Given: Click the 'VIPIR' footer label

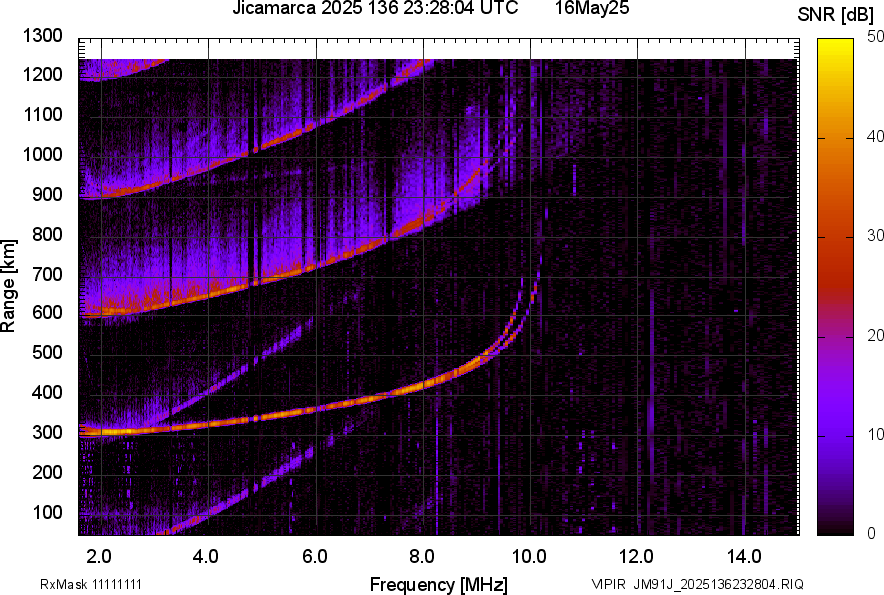Looking at the screenshot, I should coord(608,584).
